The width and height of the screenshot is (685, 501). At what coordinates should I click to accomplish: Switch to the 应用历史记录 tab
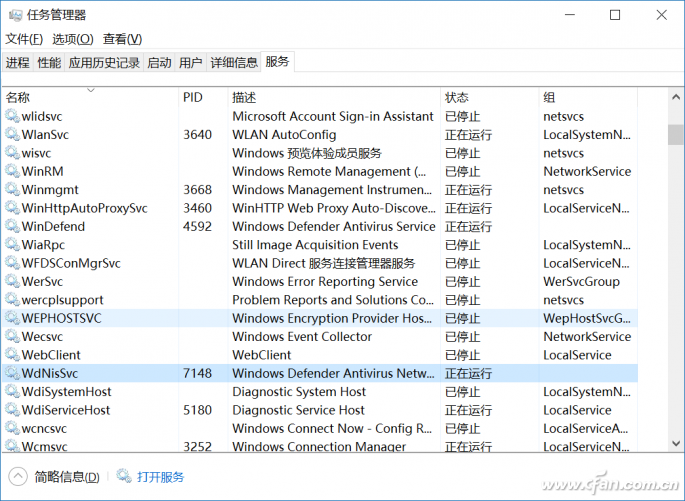coord(104,62)
